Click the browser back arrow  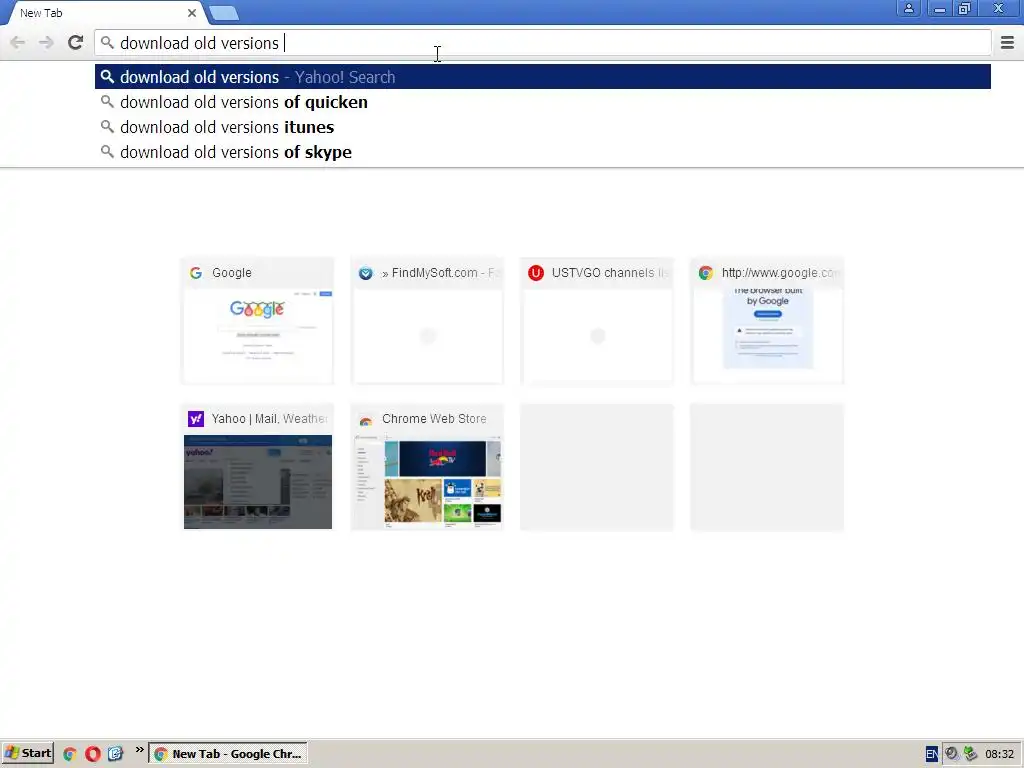[18, 43]
